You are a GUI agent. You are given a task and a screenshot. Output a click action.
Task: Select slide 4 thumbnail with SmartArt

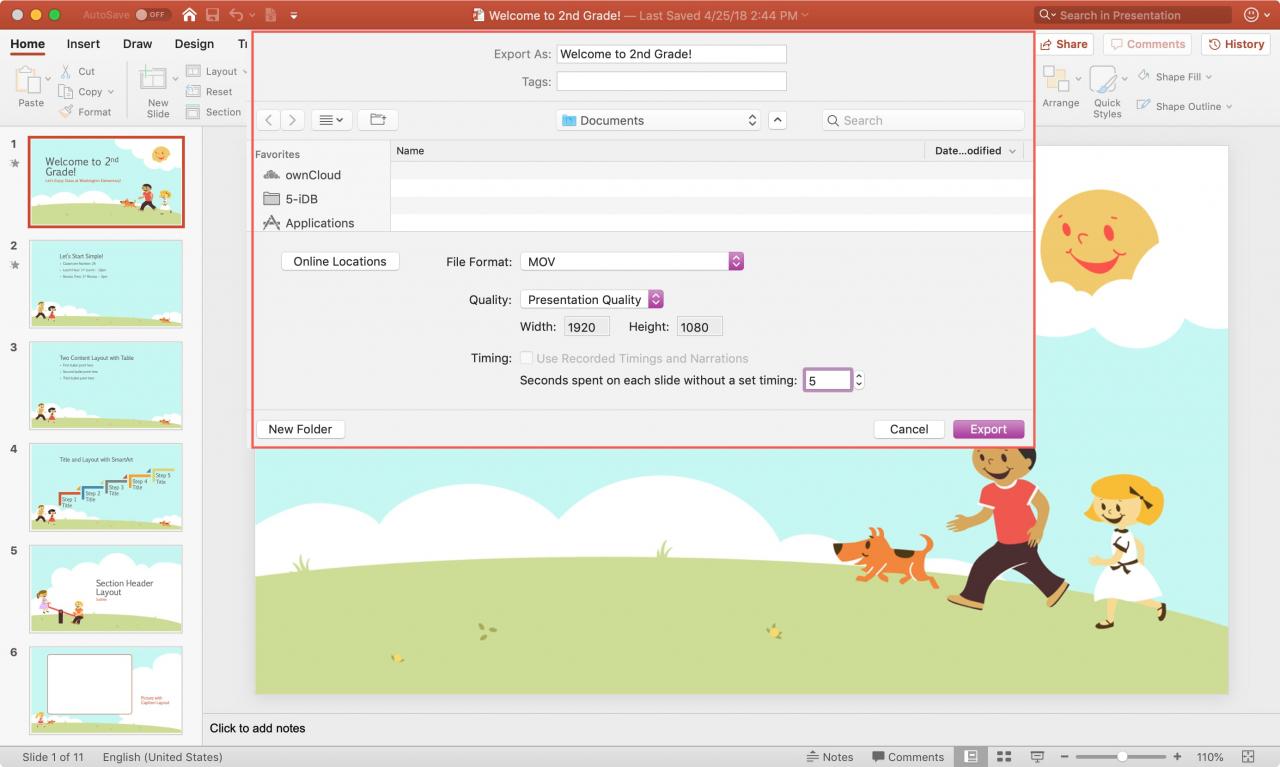[x=106, y=487]
